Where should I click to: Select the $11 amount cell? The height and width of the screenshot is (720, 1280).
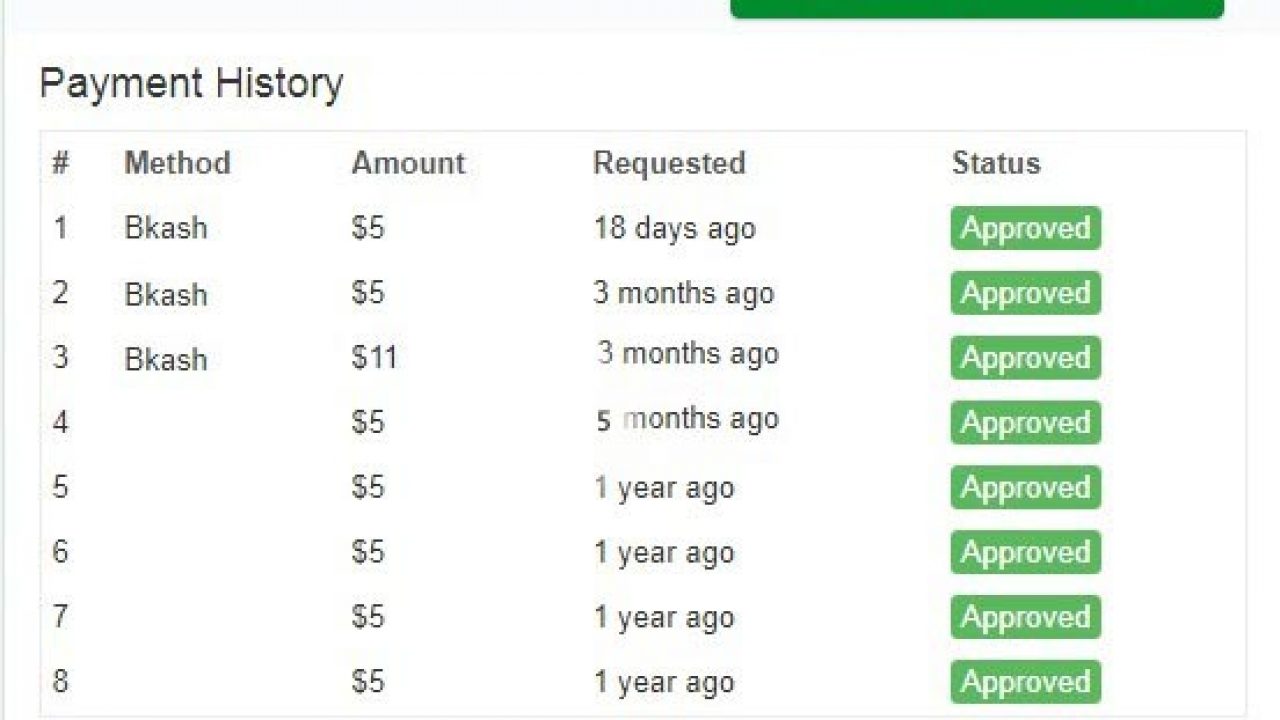click(x=374, y=358)
